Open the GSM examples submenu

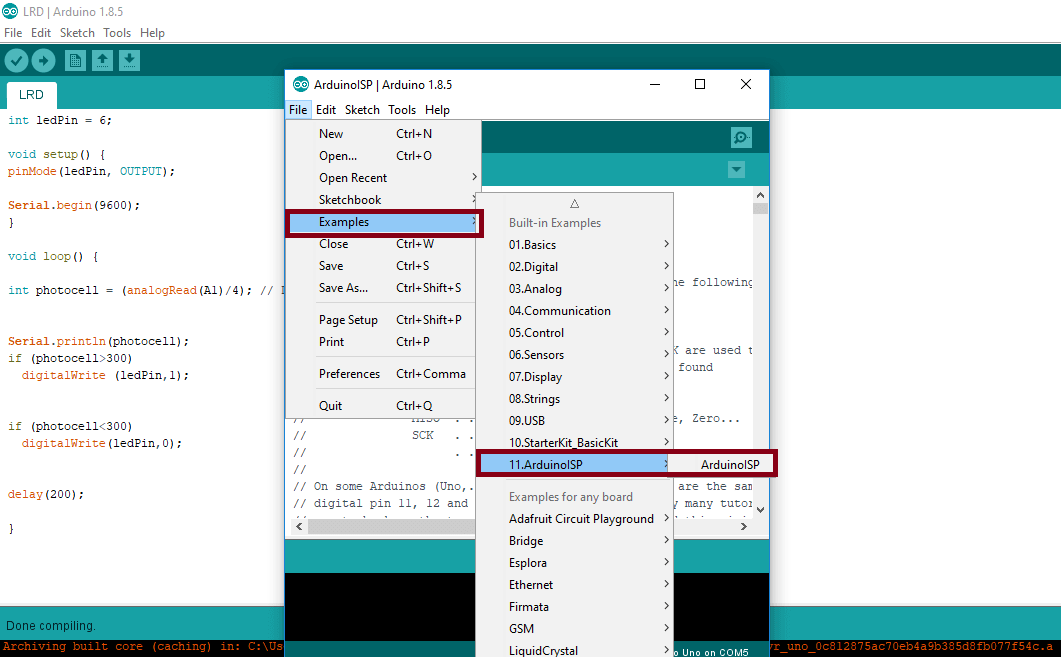coord(574,629)
